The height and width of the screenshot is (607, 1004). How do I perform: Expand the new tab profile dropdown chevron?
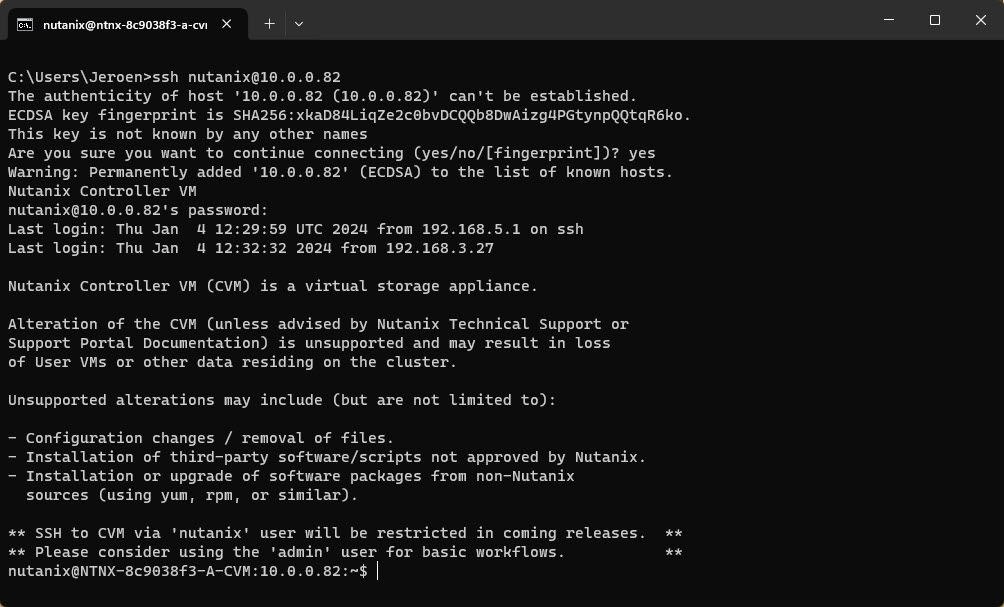[298, 24]
